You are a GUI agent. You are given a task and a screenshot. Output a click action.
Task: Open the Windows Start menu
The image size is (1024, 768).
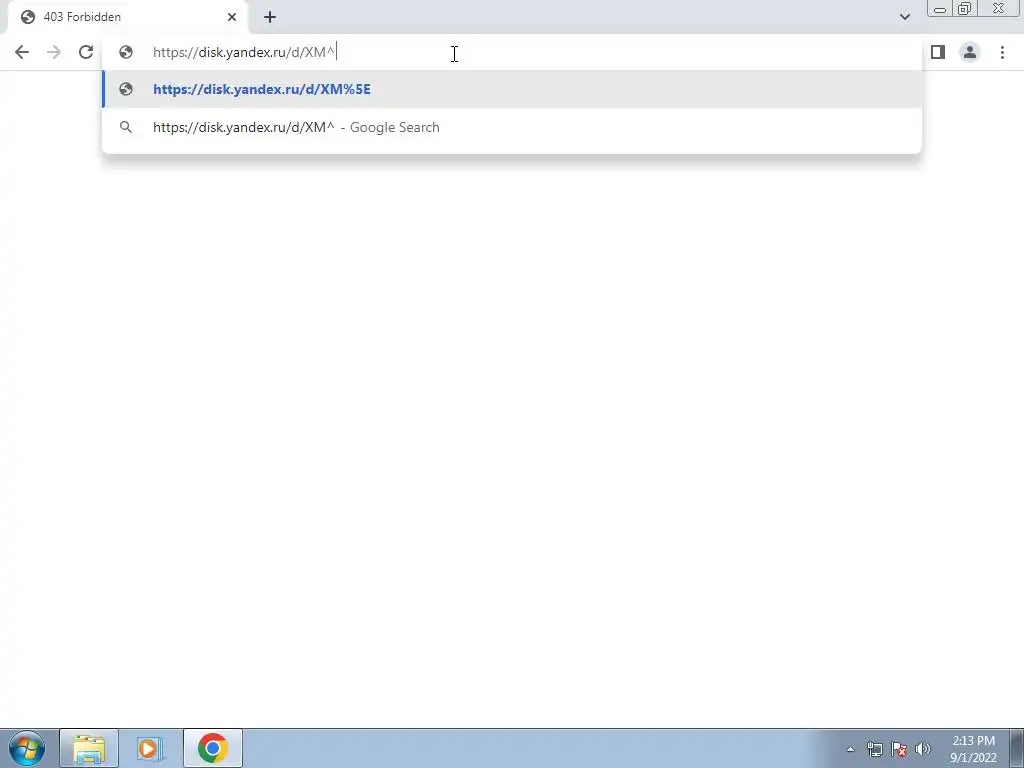[x=27, y=748]
